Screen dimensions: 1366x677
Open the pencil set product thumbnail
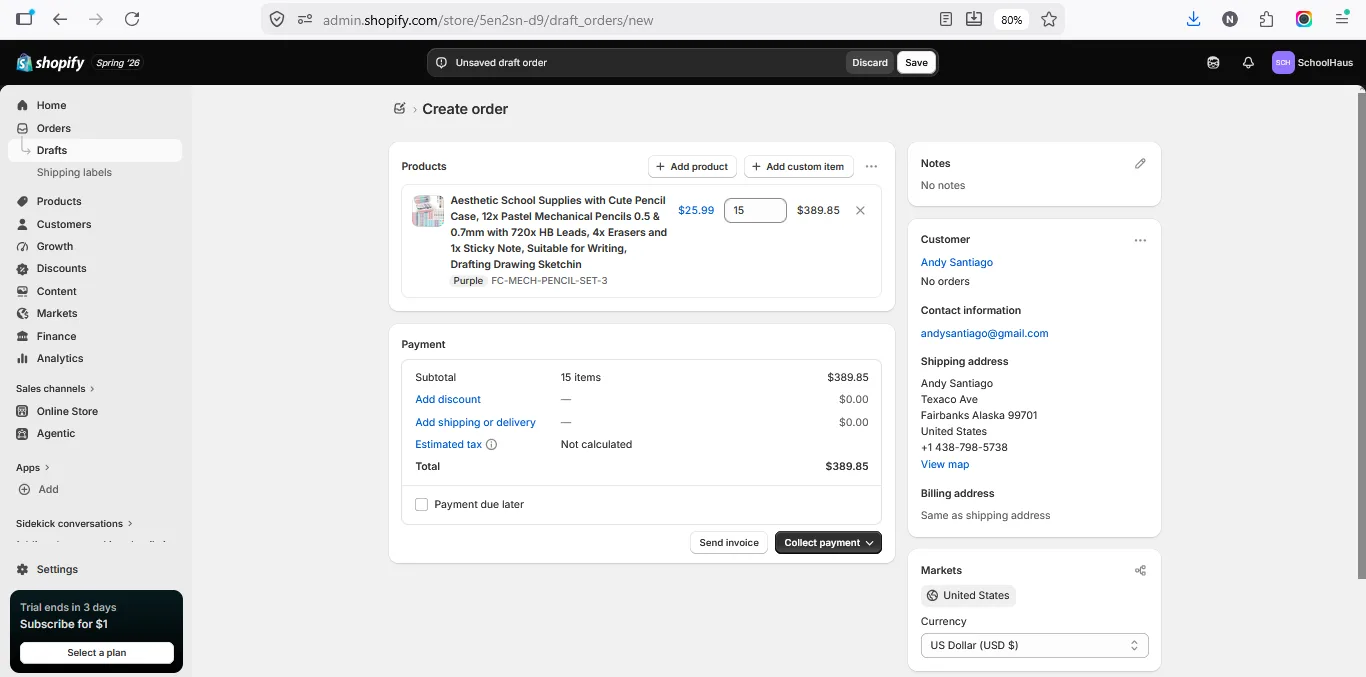coord(427,211)
